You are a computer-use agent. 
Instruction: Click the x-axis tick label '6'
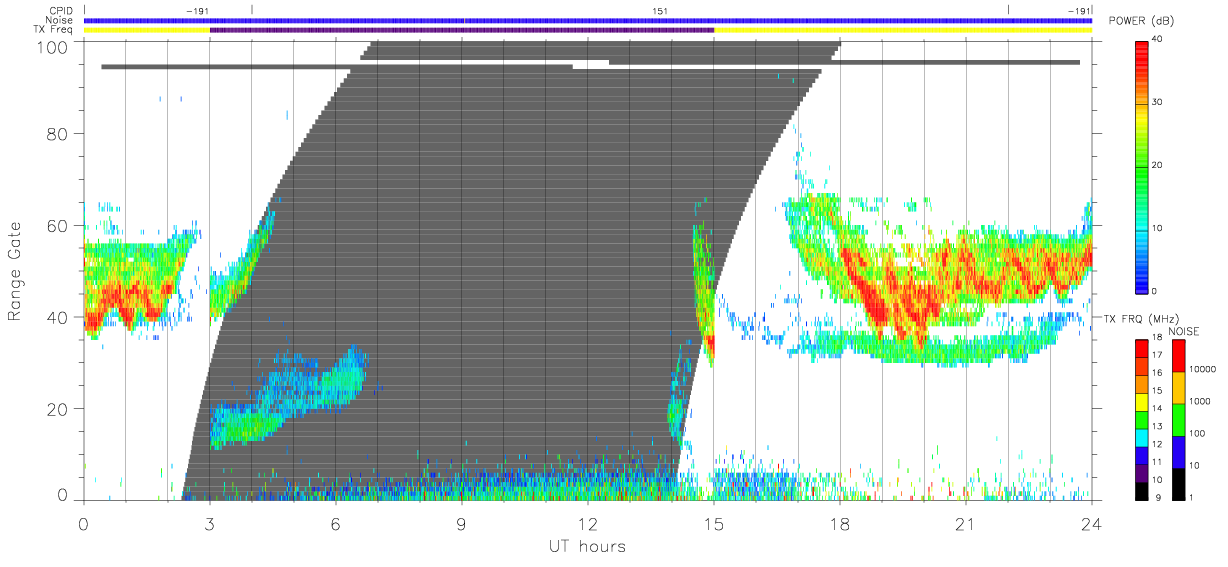335,524
